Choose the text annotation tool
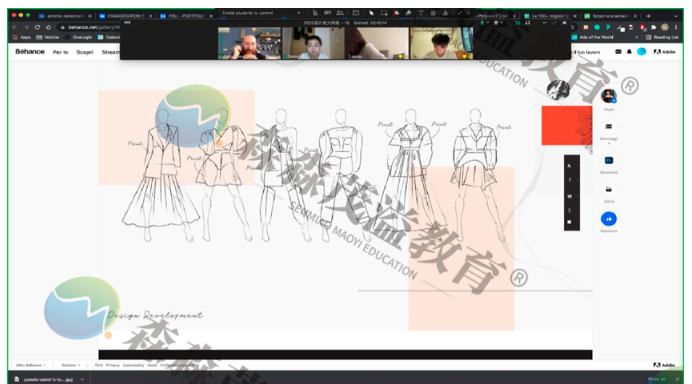Image resolution: width=692 pixels, height=384 pixels. coord(421,13)
